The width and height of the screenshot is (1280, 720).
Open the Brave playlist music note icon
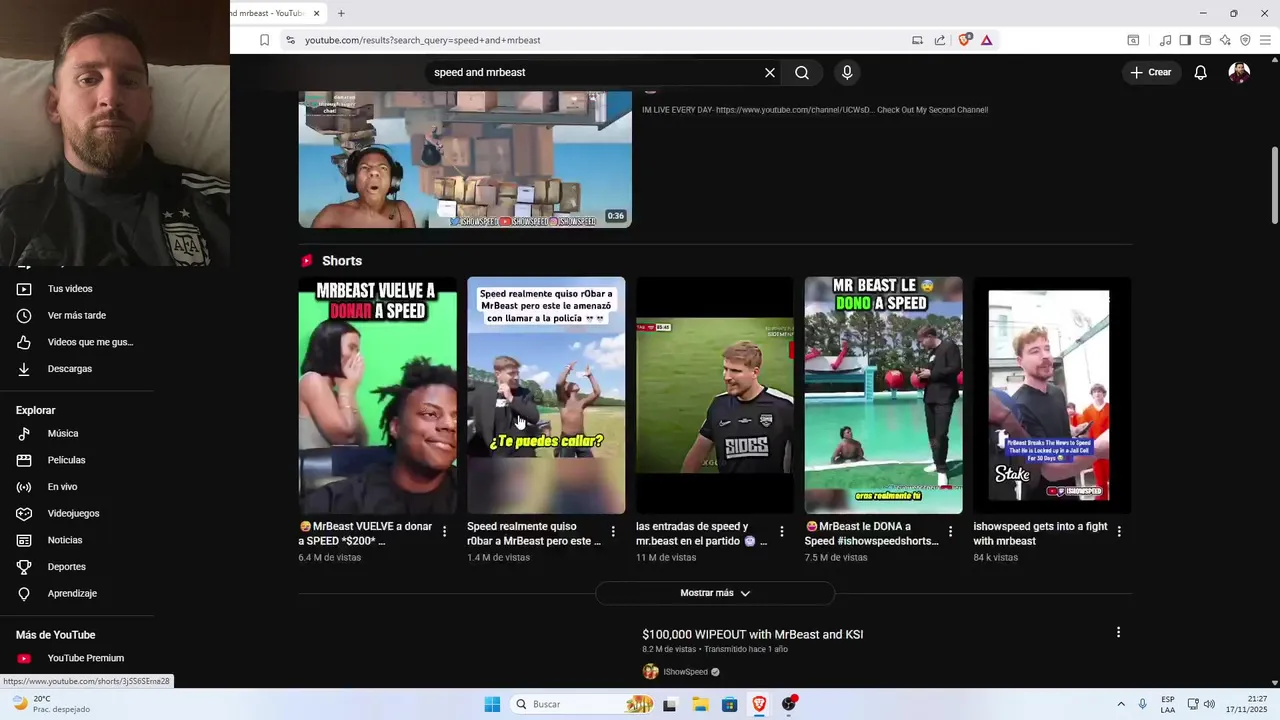1165,40
